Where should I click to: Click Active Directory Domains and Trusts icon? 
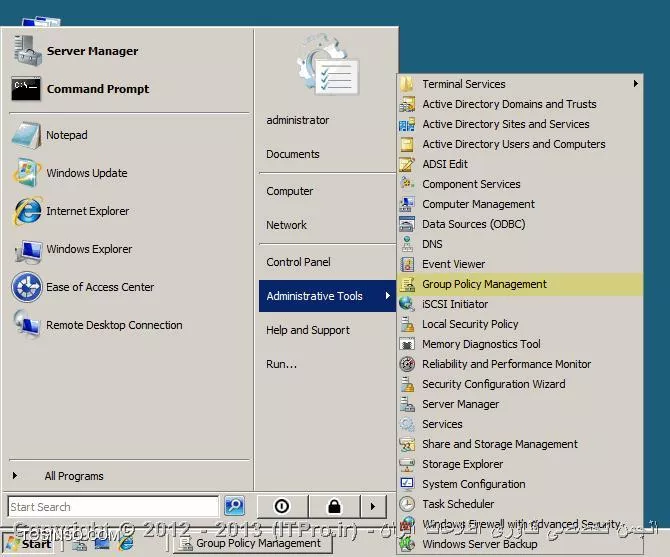click(407, 104)
